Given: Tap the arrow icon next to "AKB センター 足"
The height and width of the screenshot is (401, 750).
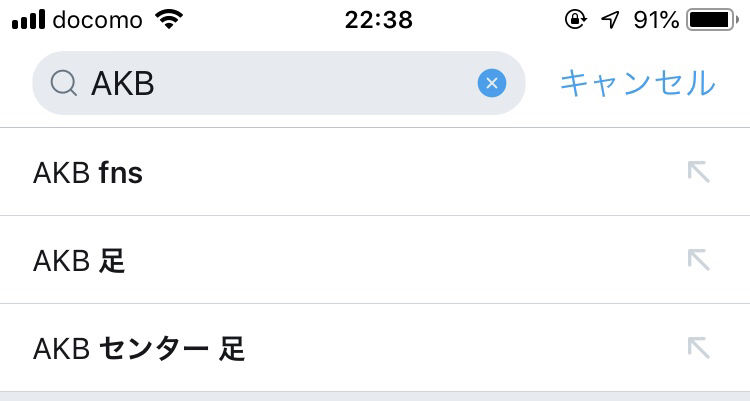Looking at the screenshot, I should click(x=698, y=348).
